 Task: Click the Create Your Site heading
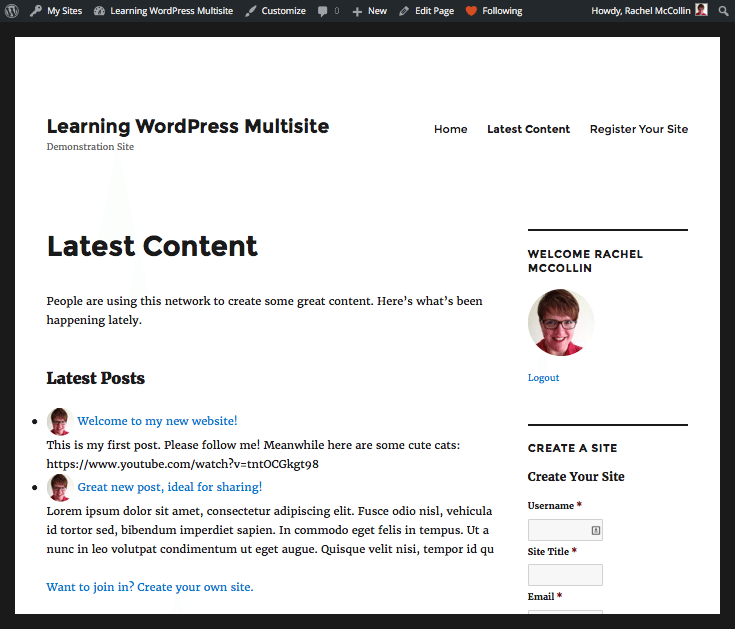coord(576,477)
